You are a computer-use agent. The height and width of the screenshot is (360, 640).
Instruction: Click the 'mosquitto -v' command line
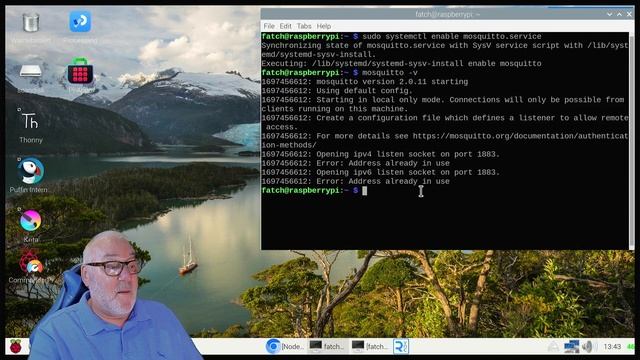point(390,73)
